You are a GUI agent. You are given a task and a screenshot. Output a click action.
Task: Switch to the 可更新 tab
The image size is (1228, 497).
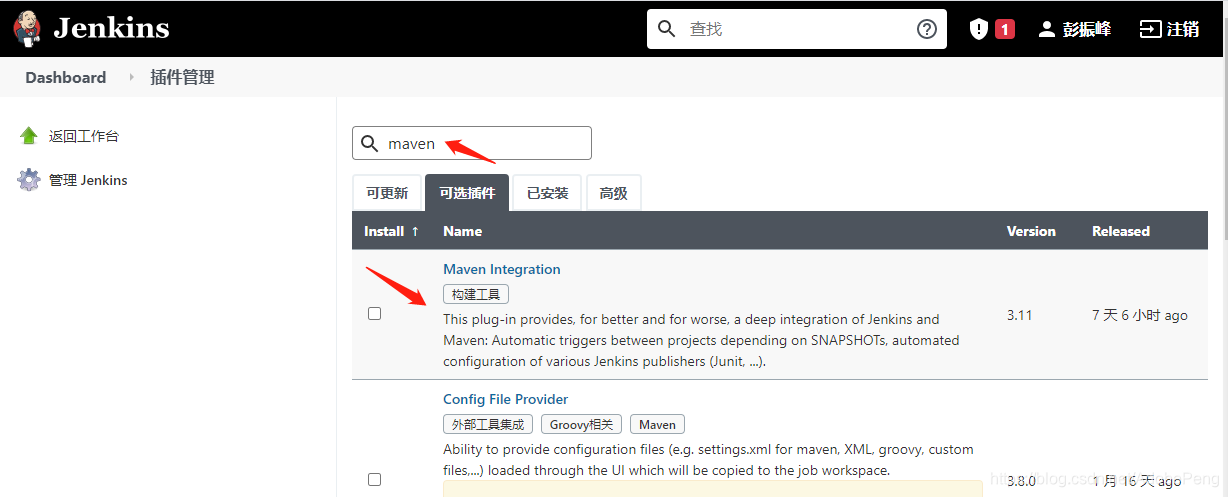387,193
